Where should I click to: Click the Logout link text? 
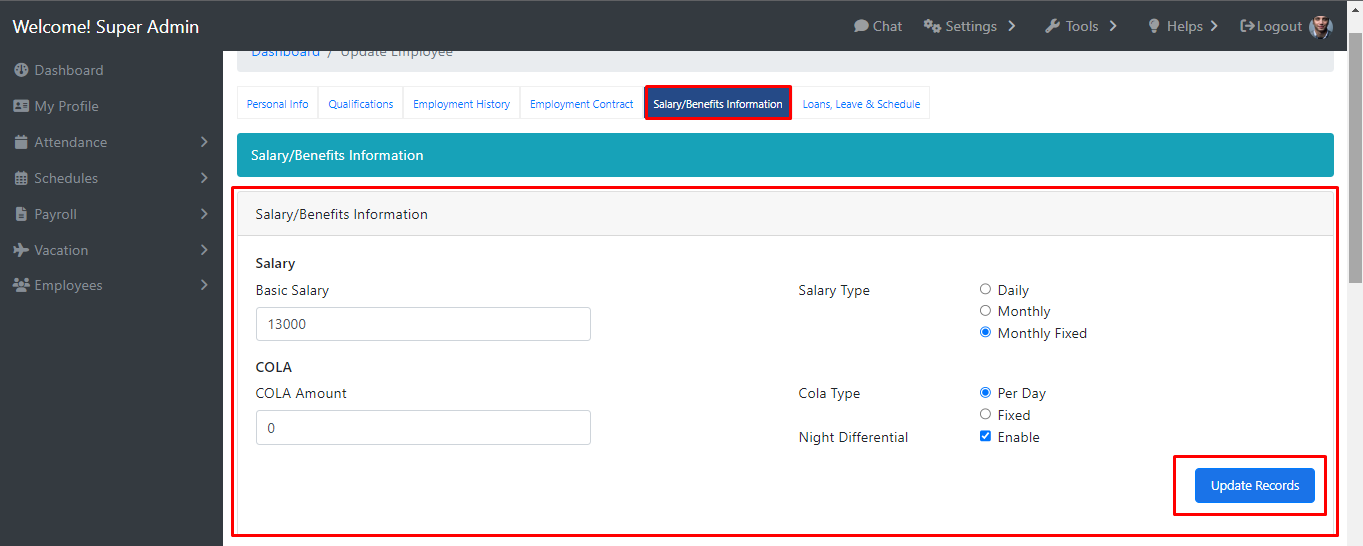point(1279,26)
